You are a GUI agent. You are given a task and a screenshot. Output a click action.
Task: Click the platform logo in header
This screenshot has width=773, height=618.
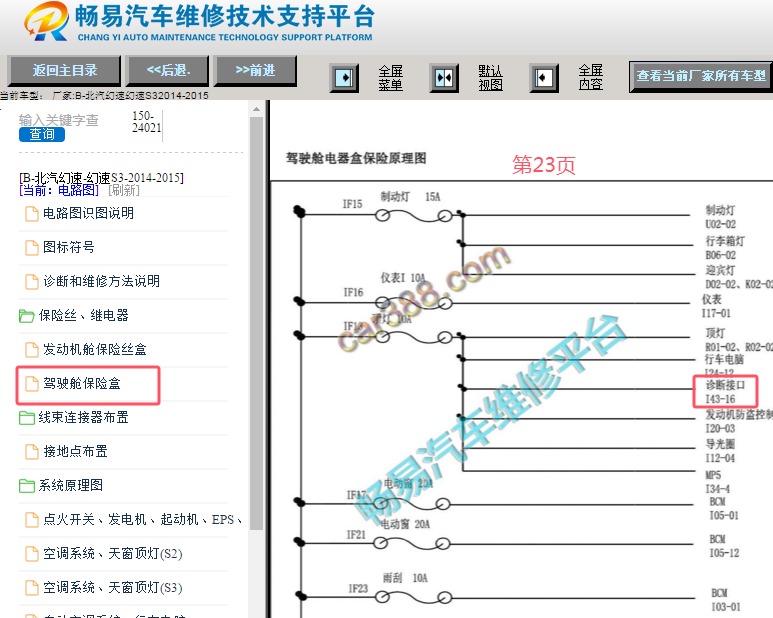pos(46,22)
